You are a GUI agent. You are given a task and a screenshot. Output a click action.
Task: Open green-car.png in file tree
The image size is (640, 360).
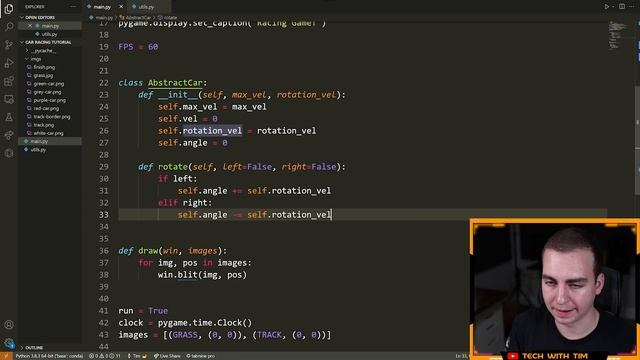point(49,84)
